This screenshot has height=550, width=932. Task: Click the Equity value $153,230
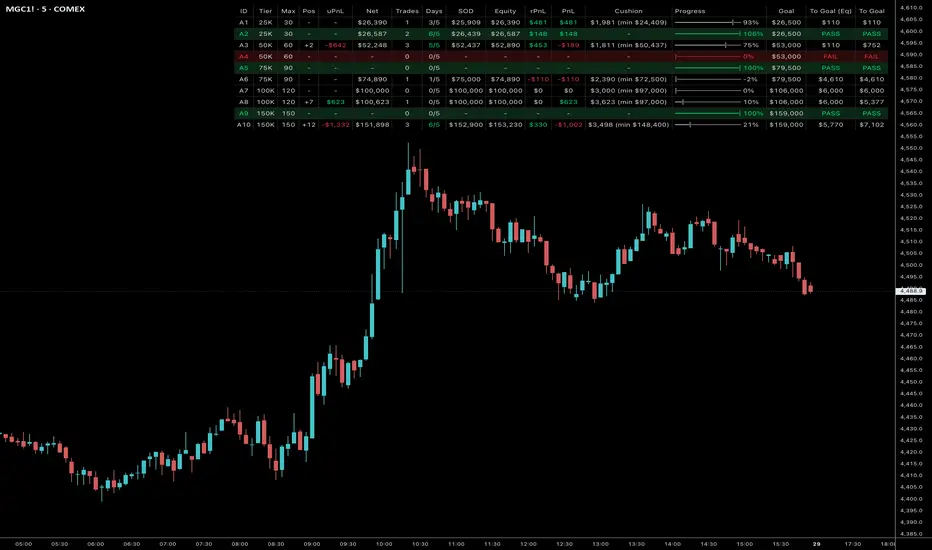(x=505, y=125)
